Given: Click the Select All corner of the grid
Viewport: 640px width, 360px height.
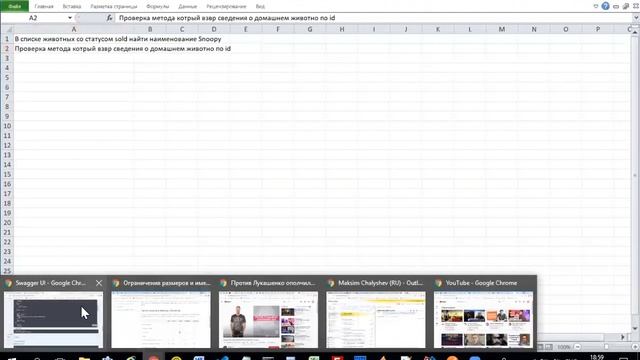Looking at the screenshot, I should (x=7, y=29).
